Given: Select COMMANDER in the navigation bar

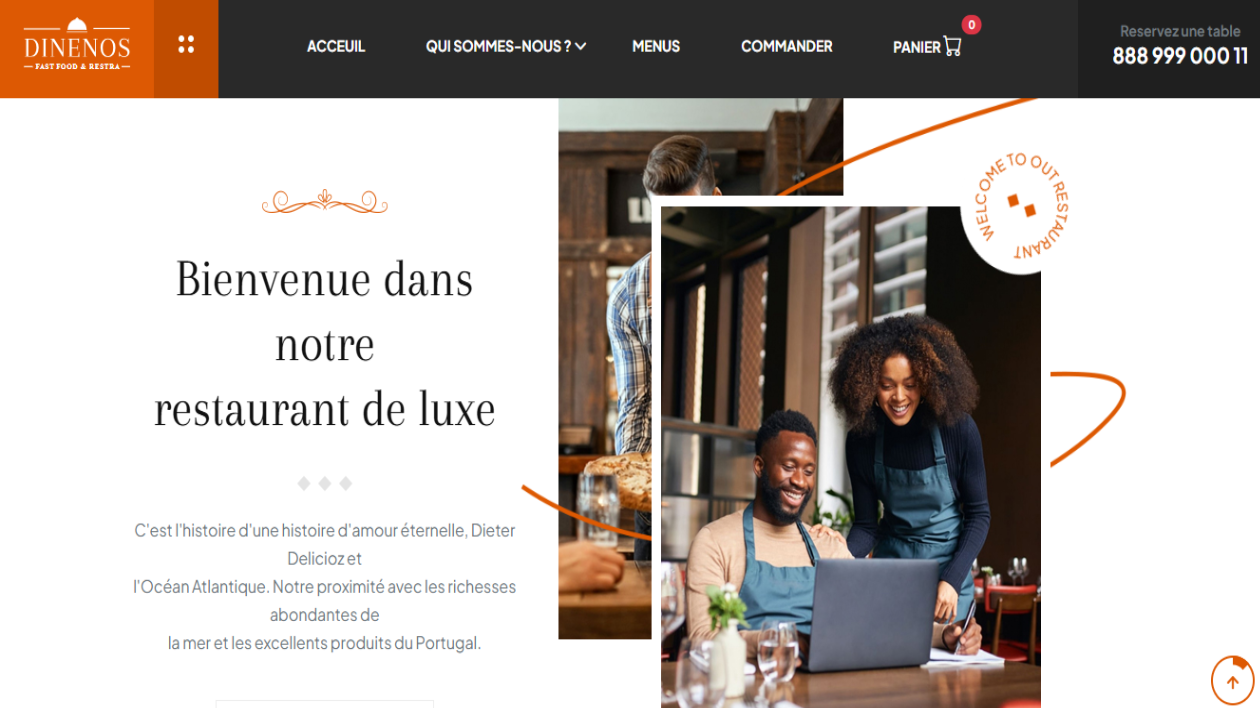Looking at the screenshot, I should click(787, 46).
